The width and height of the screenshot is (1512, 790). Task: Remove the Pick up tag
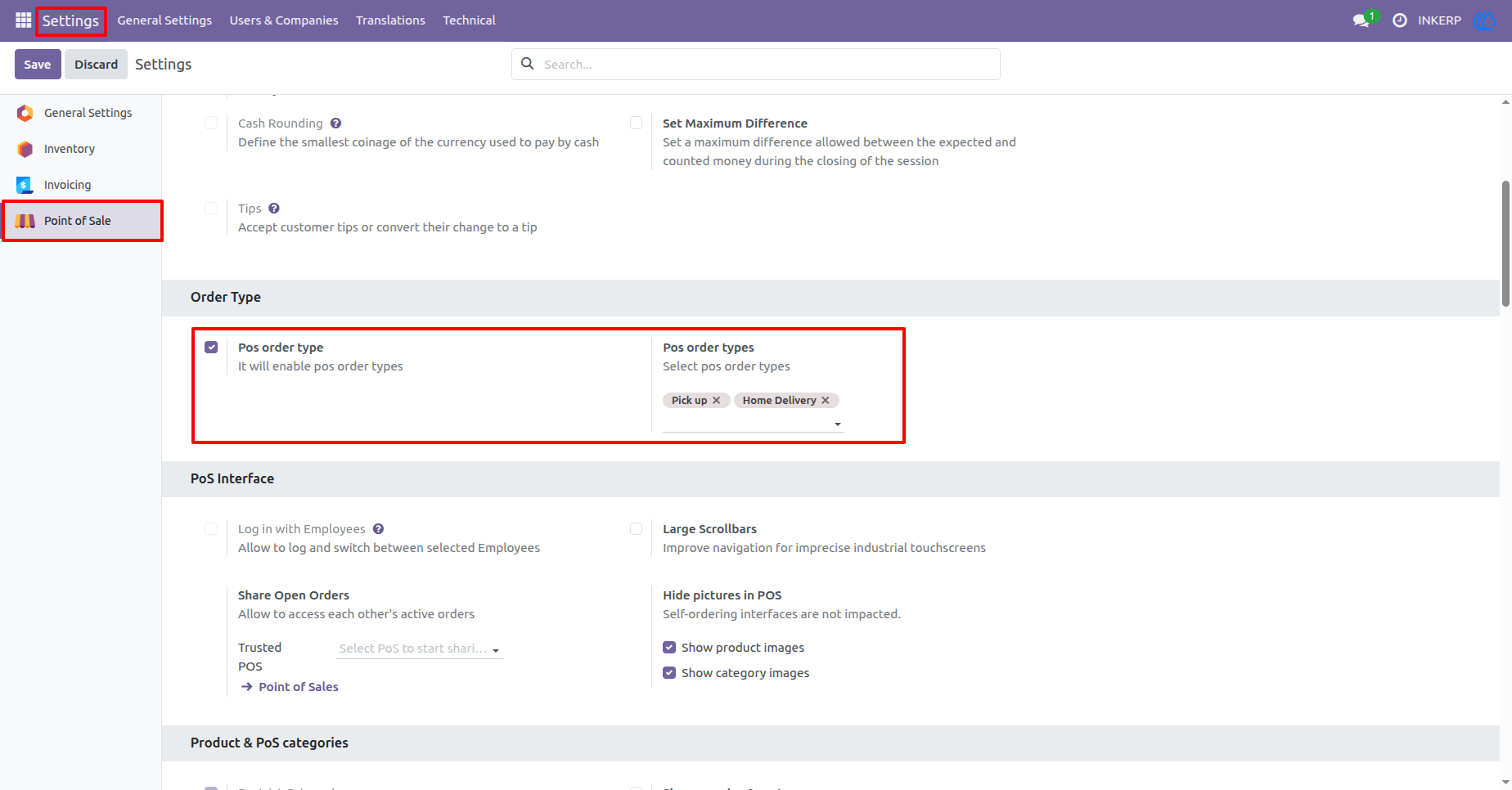pyautogui.click(x=717, y=400)
